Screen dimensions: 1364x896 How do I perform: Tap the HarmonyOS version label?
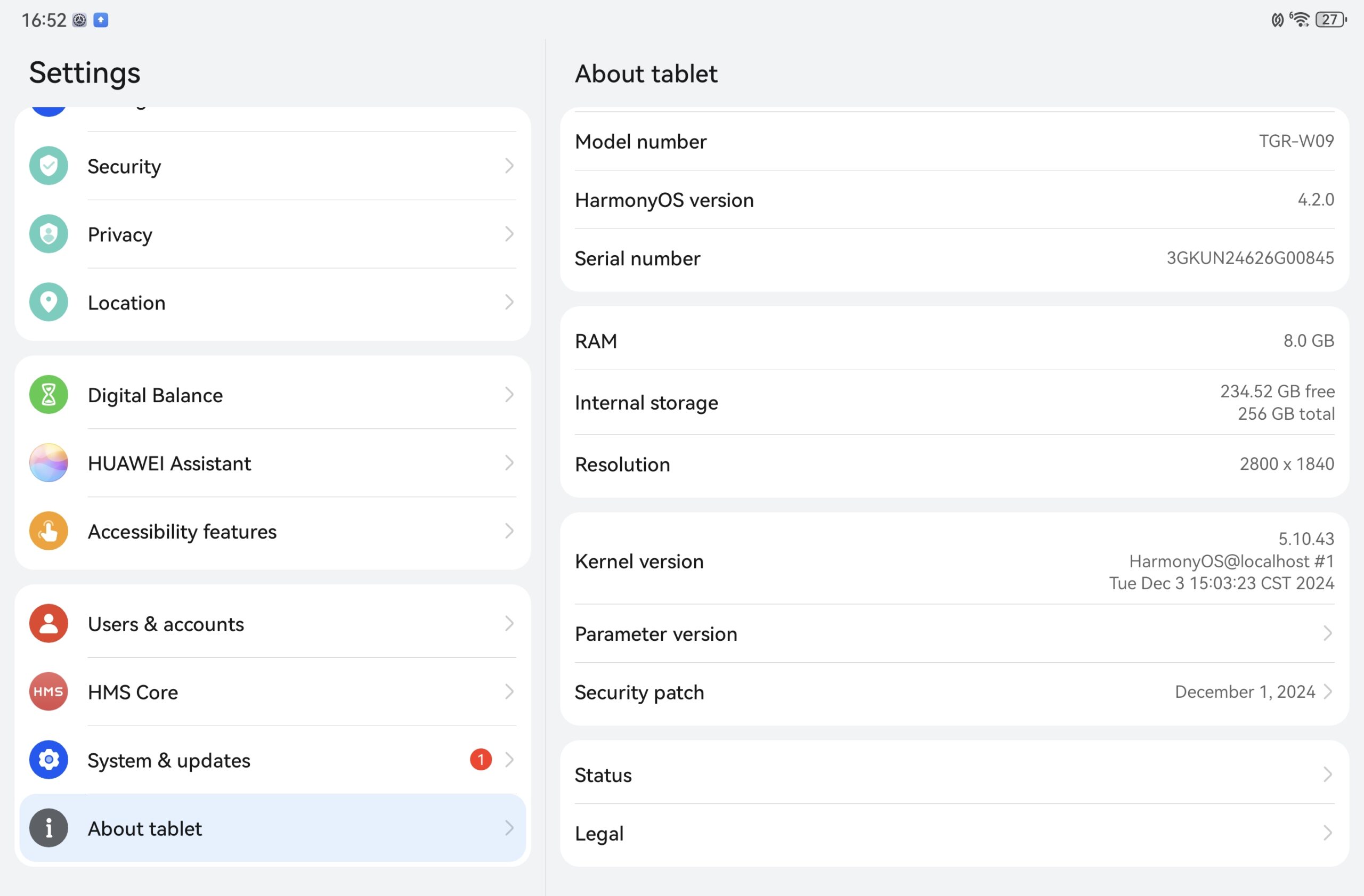[664, 200]
